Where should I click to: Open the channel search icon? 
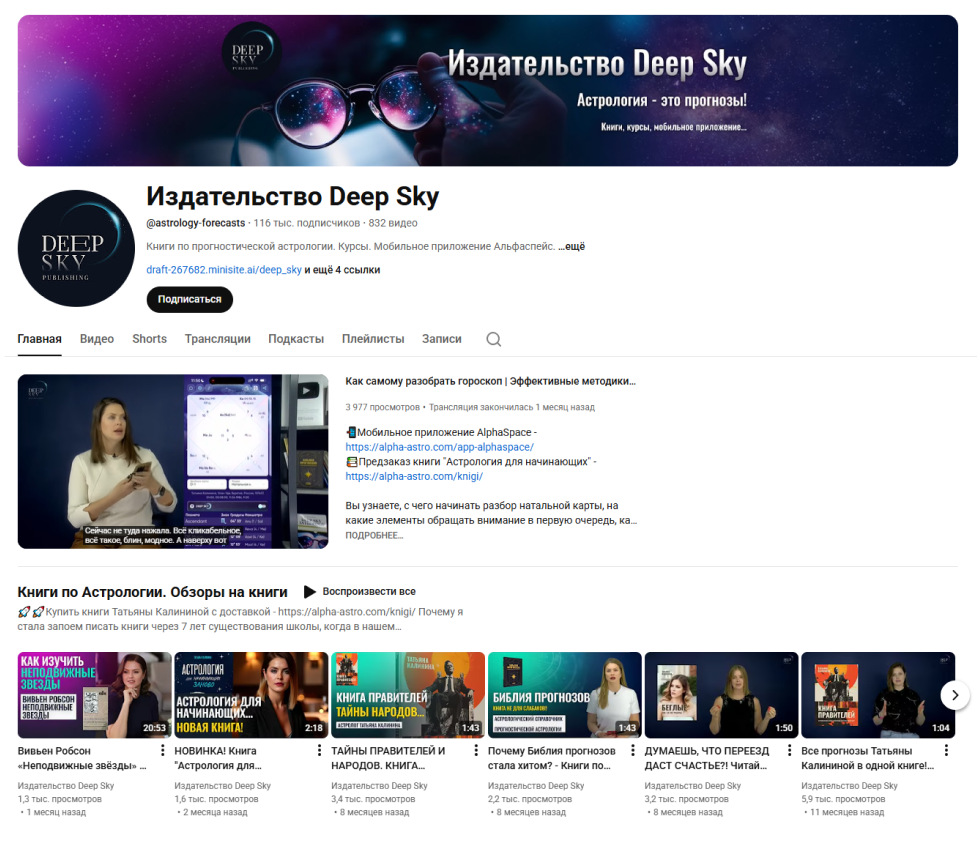[493, 339]
